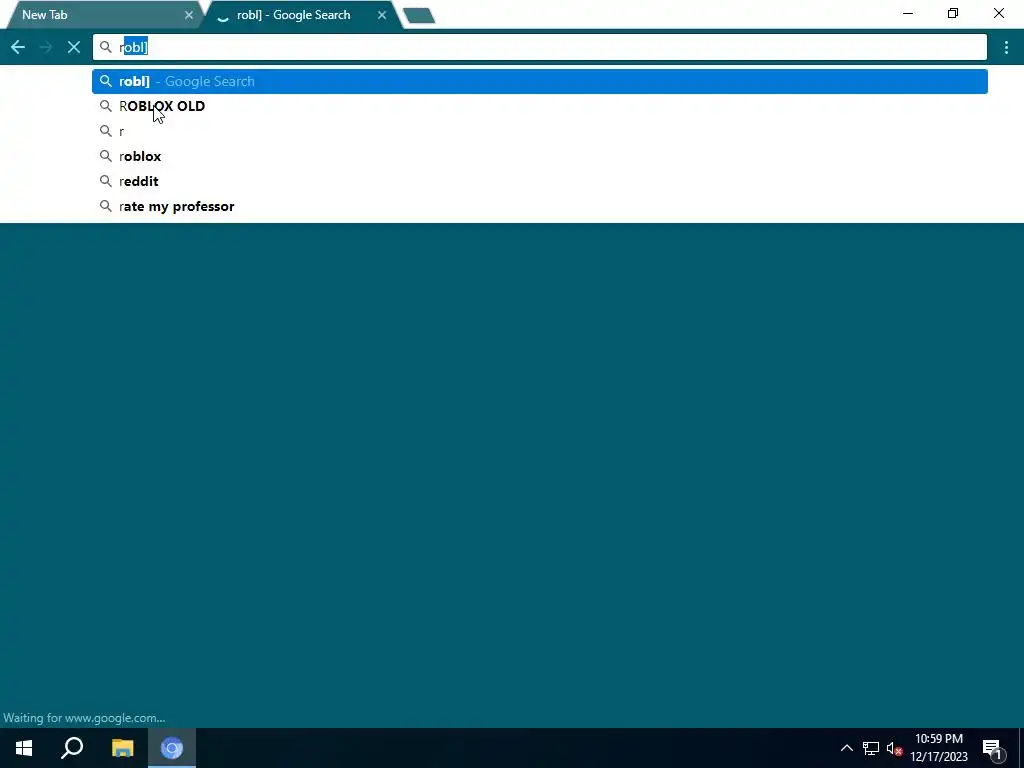Image resolution: width=1024 pixels, height=768 pixels.
Task: Open the Windows Start menu
Action: coord(24,748)
